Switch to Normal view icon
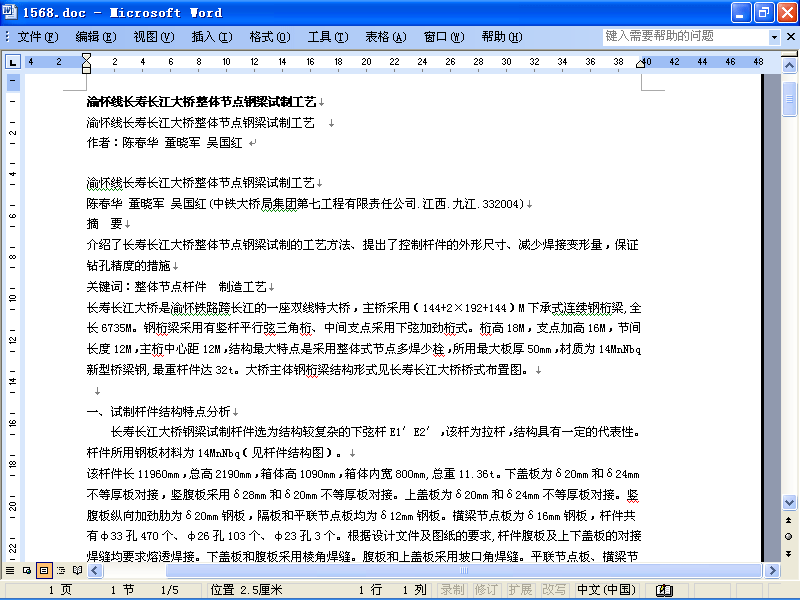 pos(10,570)
